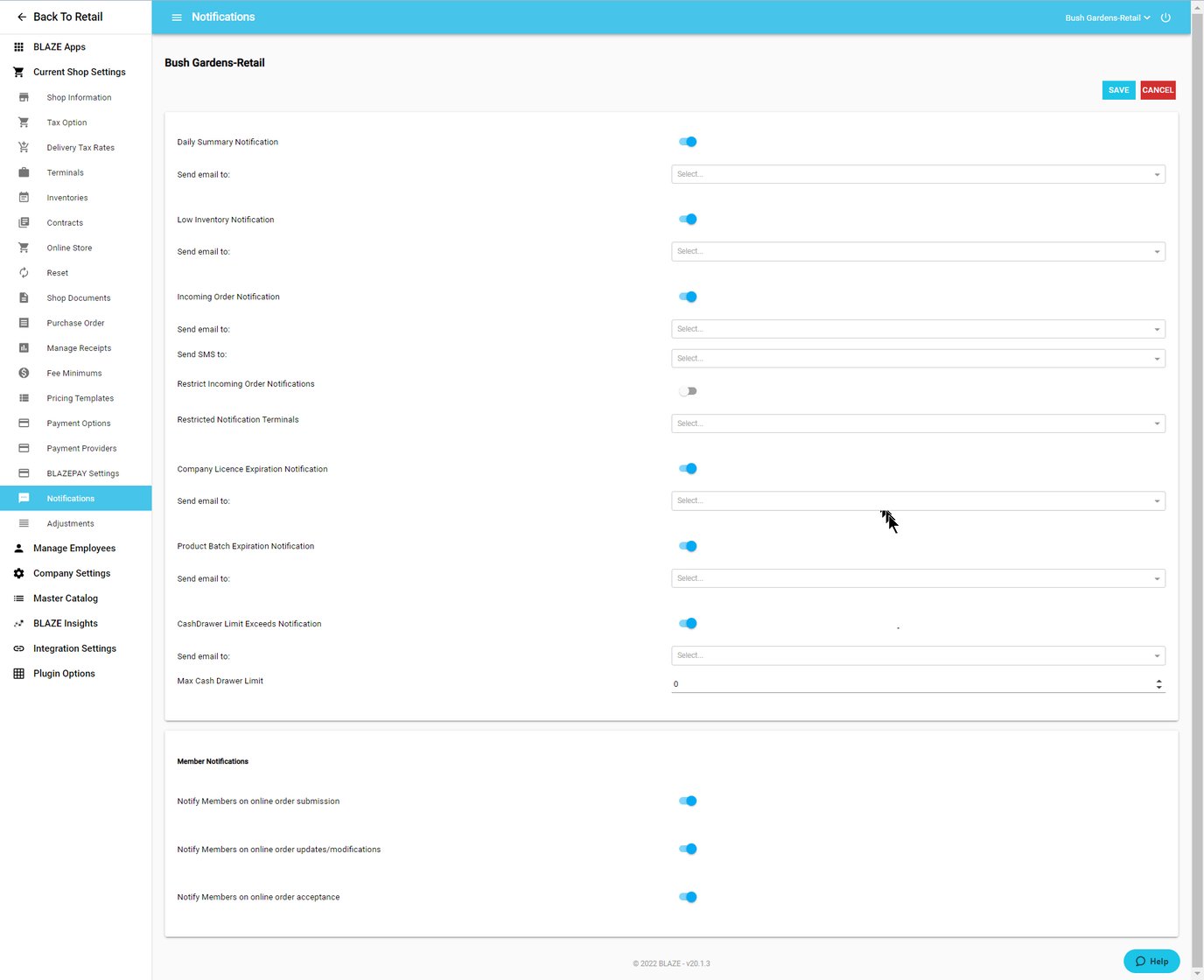This screenshot has width=1204, height=980.
Task: Open the Bush Gardens-Retail shop switcher dropdown
Action: 1107,17
